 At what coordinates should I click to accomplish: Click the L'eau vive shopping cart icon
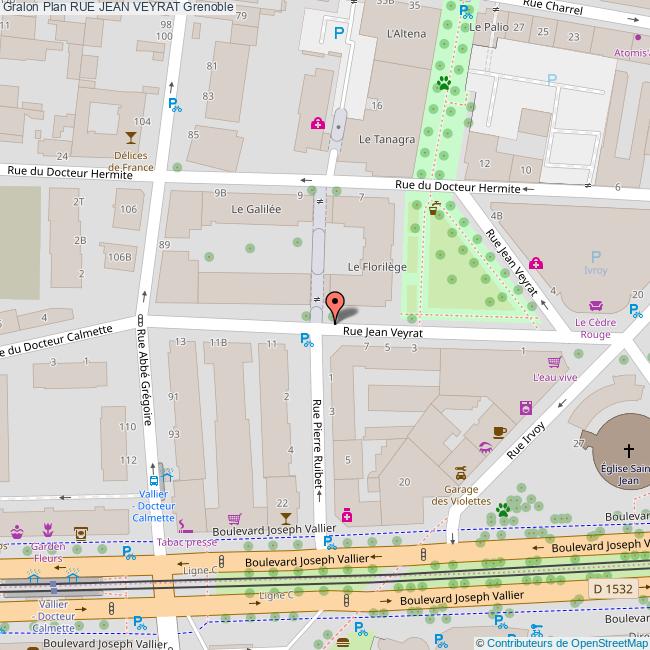554,361
